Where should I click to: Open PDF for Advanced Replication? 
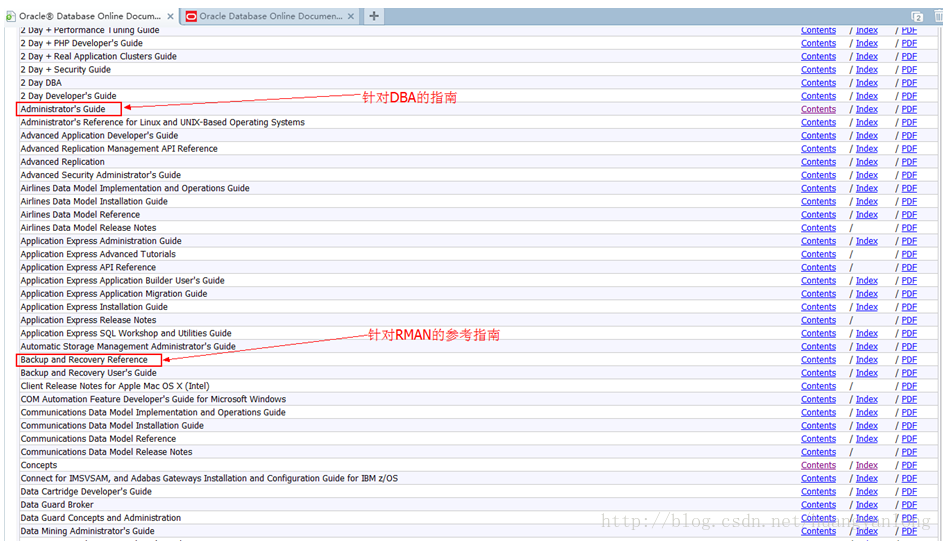pyautogui.click(x=909, y=162)
